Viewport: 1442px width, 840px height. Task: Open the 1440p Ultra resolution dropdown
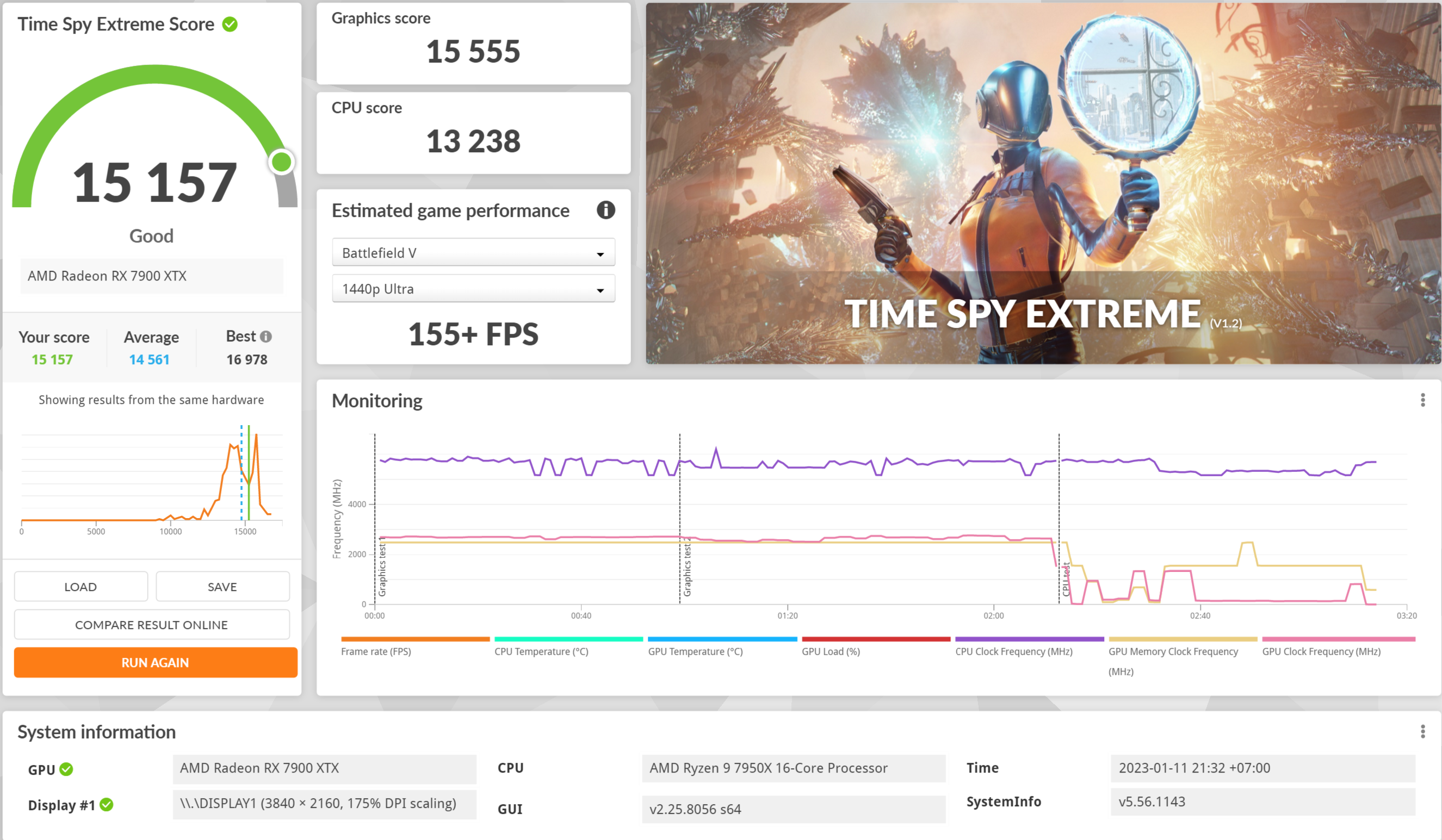[473, 289]
